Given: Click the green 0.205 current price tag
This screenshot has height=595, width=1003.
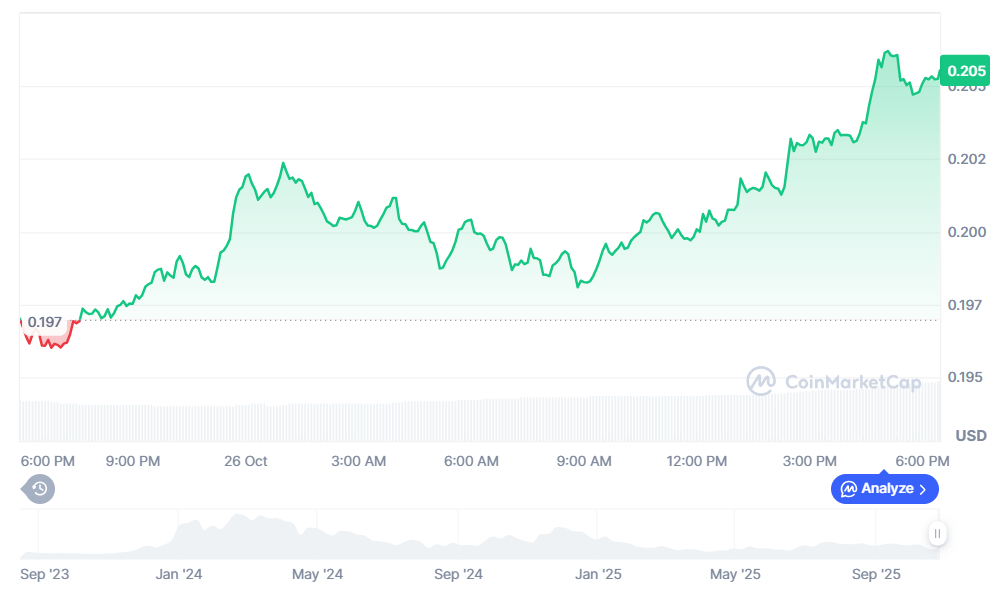Looking at the screenshot, I should pyautogui.click(x=965, y=70).
